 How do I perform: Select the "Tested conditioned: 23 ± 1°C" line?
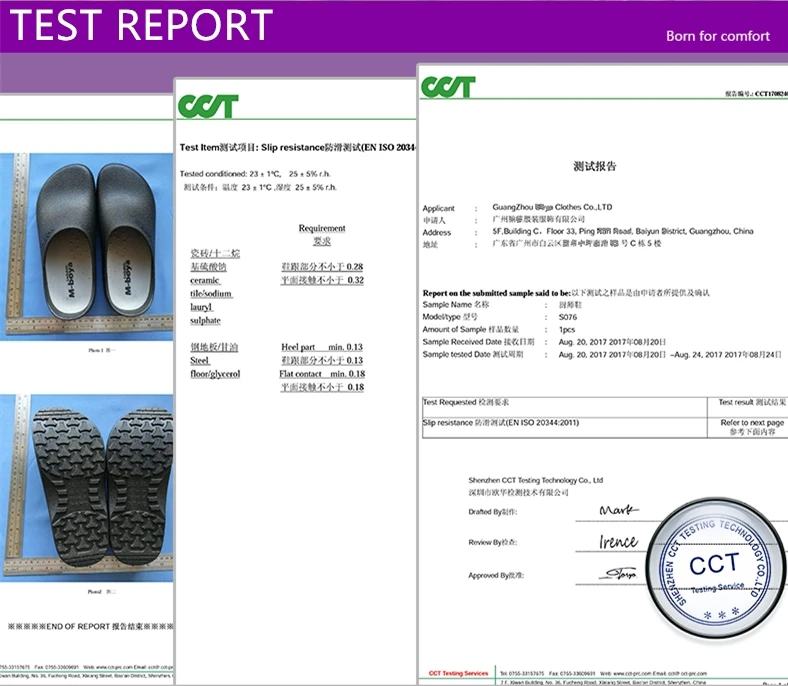pyautogui.click(x=255, y=174)
